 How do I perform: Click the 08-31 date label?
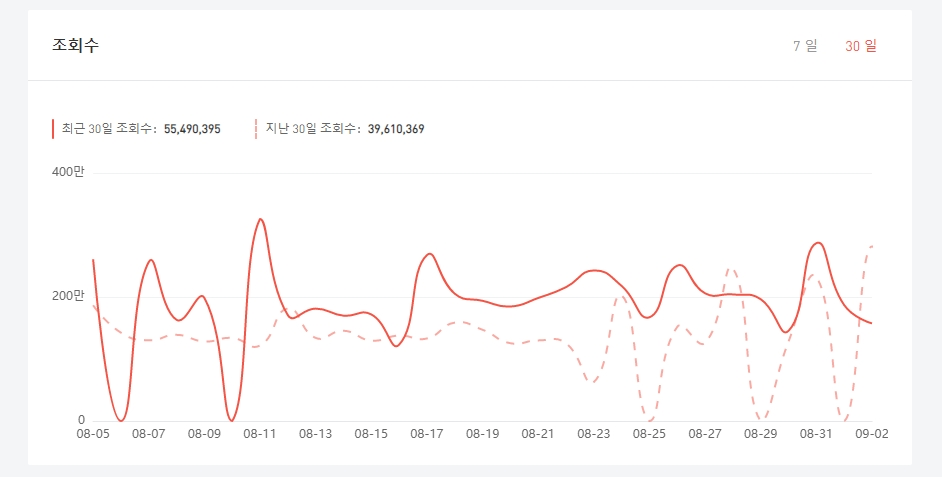click(816, 434)
